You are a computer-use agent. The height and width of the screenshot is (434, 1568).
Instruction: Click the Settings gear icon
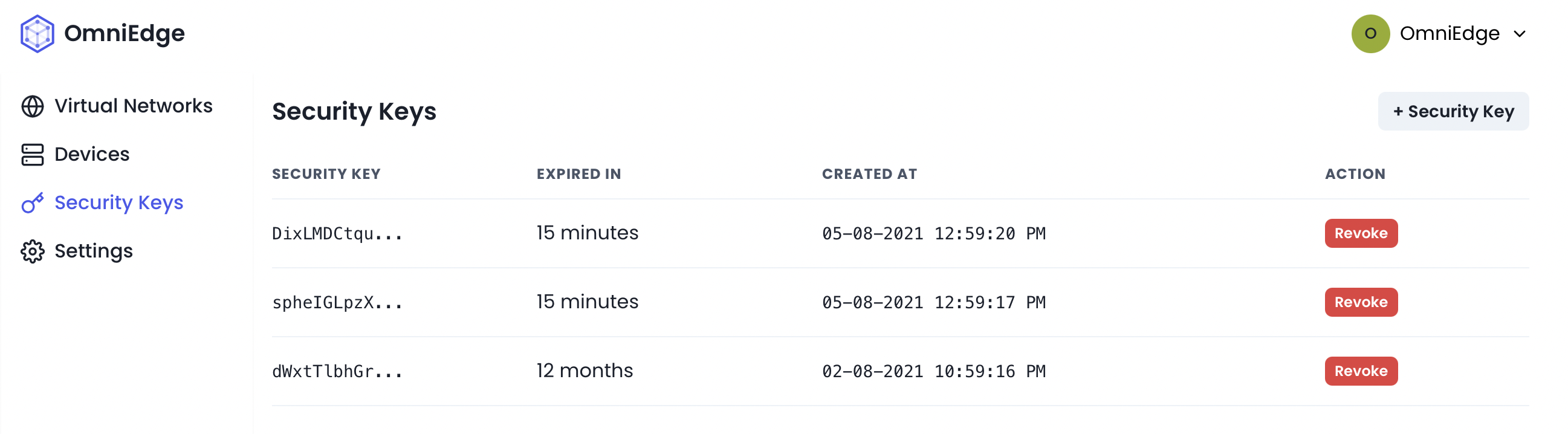pos(32,251)
